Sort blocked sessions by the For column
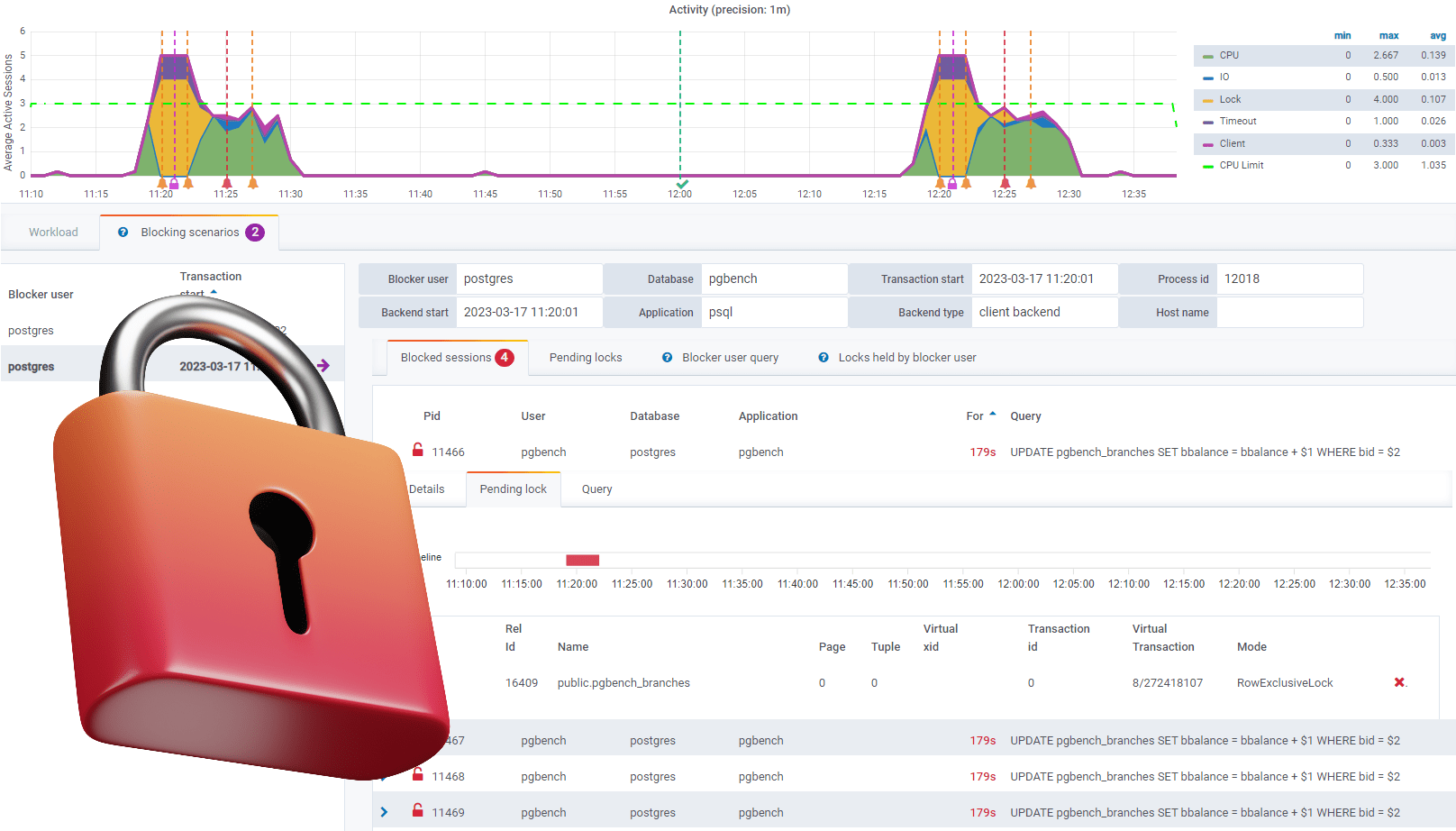 point(978,415)
